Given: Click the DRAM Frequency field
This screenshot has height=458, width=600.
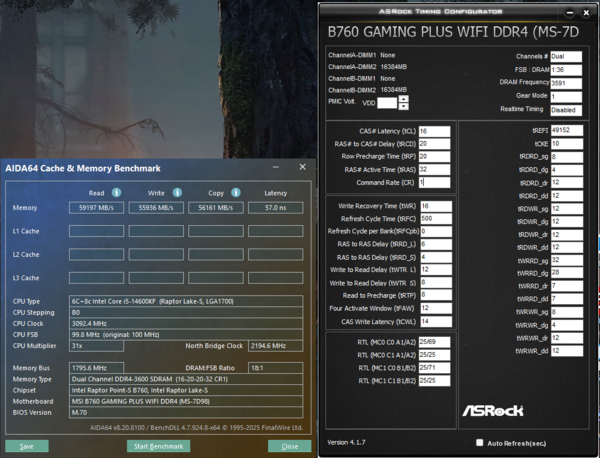Looking at the screenshot, I should coord(566,83).
